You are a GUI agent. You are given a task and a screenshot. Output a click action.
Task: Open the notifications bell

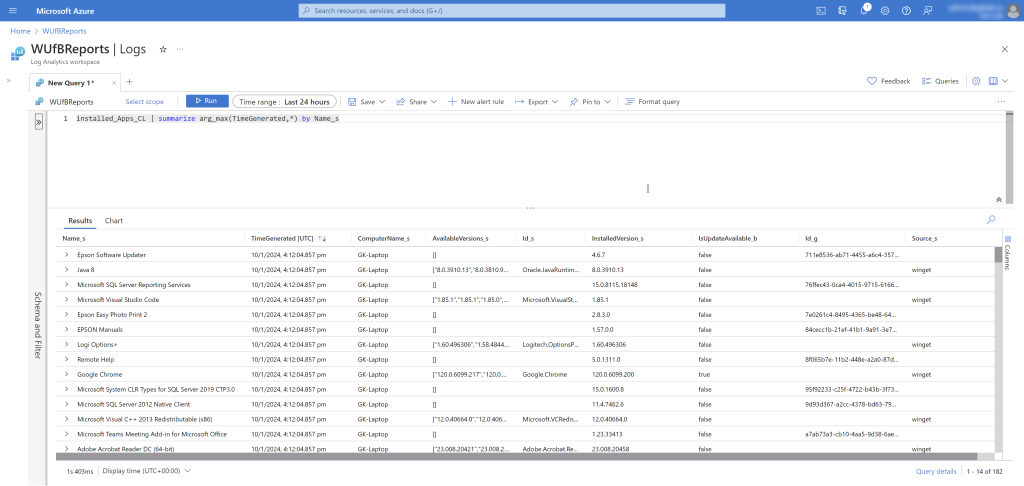864,10
